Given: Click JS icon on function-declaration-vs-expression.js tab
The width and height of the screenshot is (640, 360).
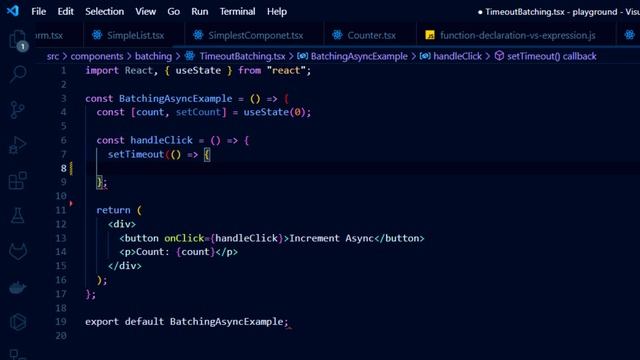Looking at the screenshot, I should coord(430,35).
